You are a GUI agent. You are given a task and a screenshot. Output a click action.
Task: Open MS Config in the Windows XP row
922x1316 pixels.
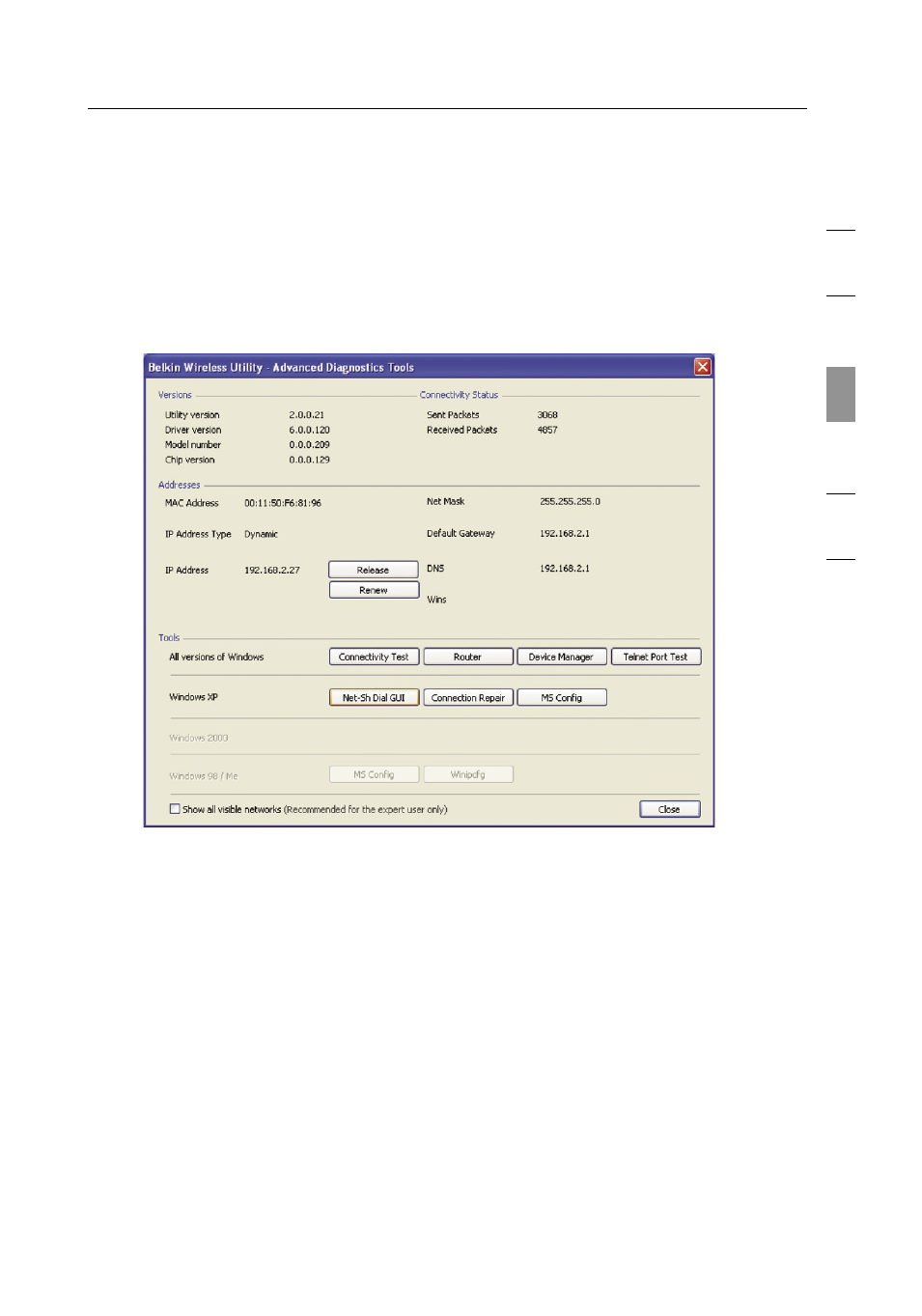point(561,697)
